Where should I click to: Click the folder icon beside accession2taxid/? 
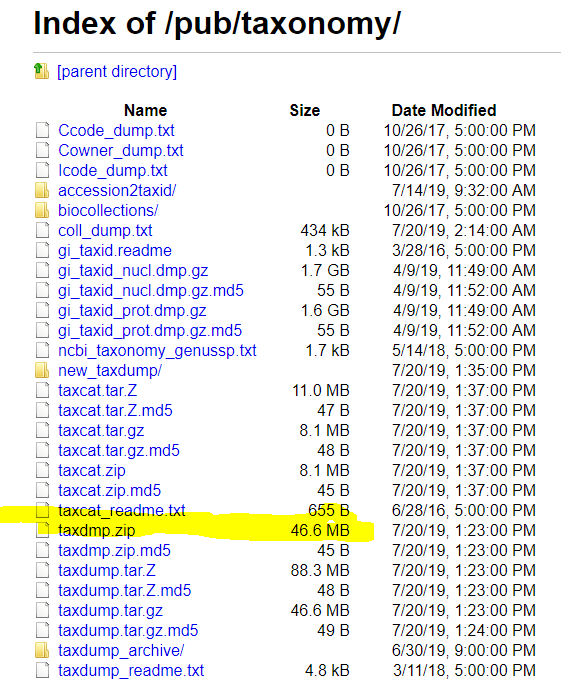(x=42, y=190)
